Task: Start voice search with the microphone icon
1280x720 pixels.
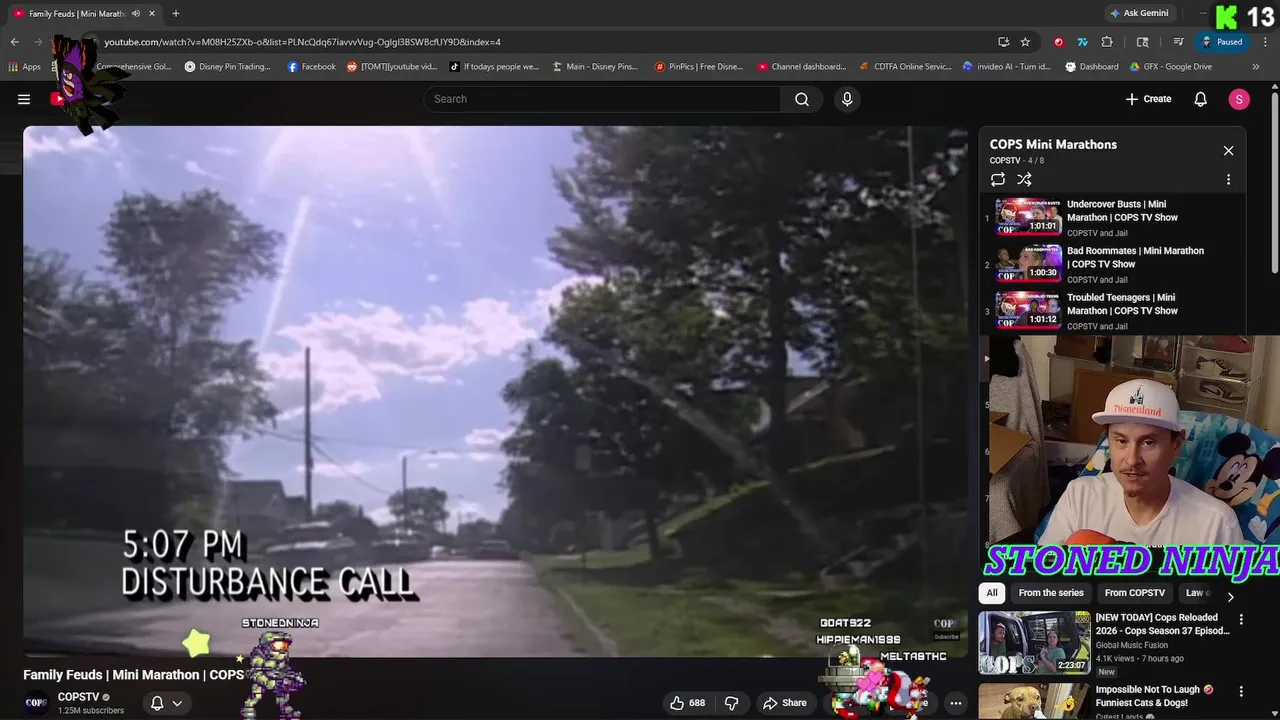Action: (847, 99)
